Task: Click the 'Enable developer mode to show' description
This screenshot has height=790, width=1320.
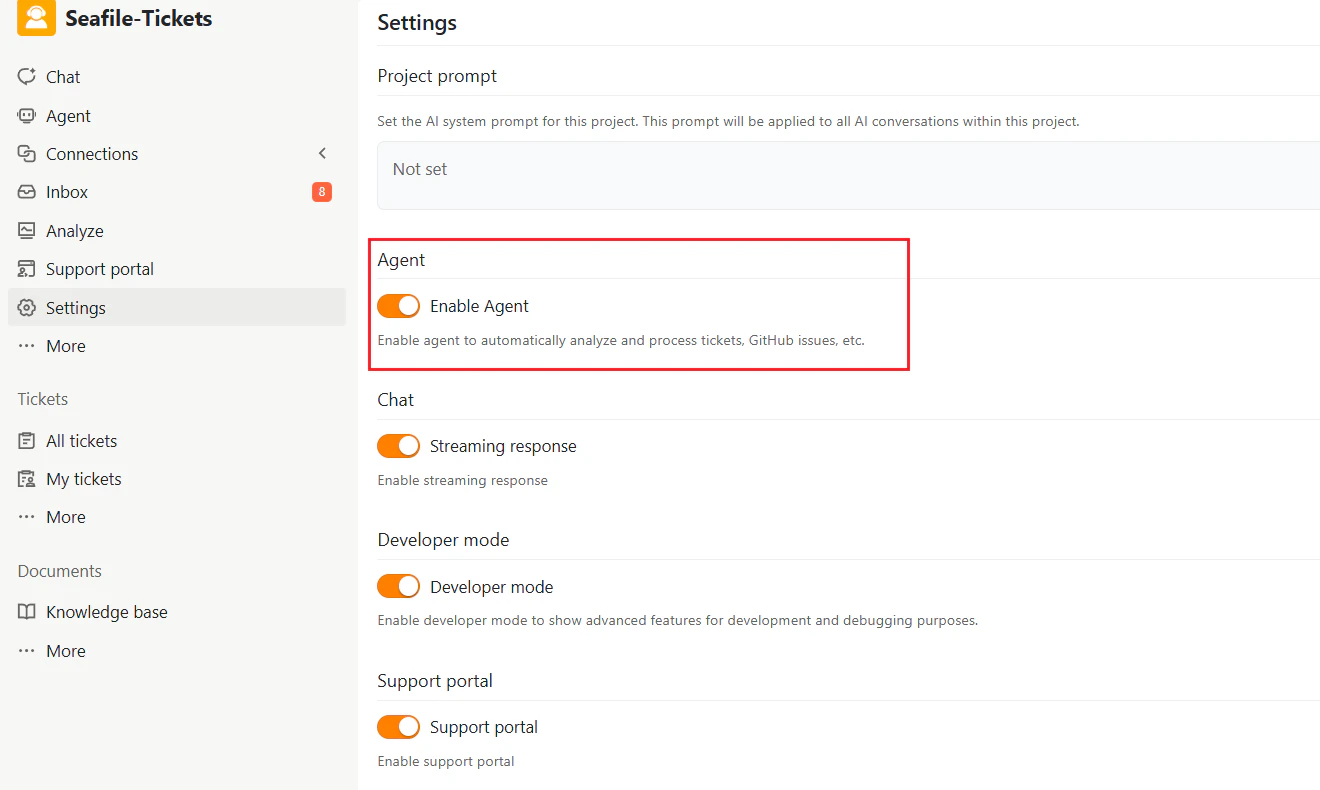Action: 677,620
